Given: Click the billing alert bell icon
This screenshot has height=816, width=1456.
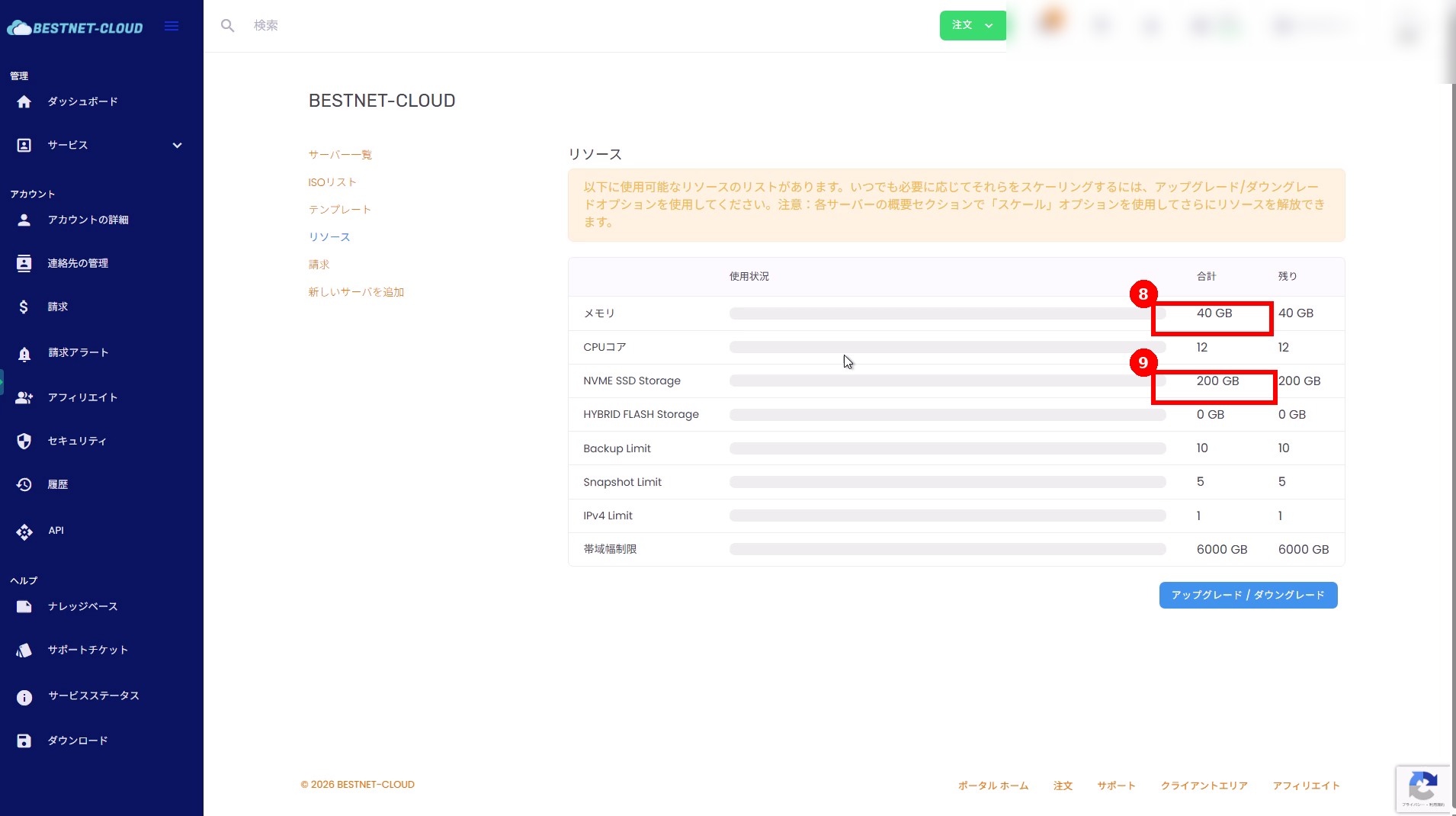Looking at the screenshot, I should click(x=24, y=353).
